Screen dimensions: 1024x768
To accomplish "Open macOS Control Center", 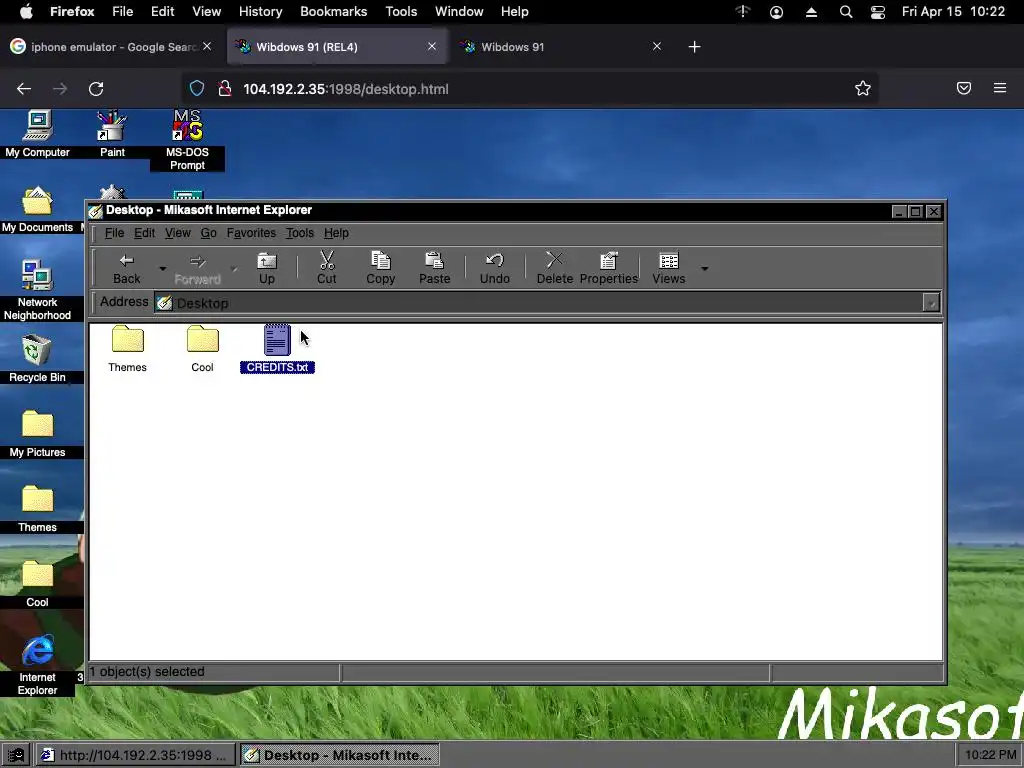I will 878,12.
